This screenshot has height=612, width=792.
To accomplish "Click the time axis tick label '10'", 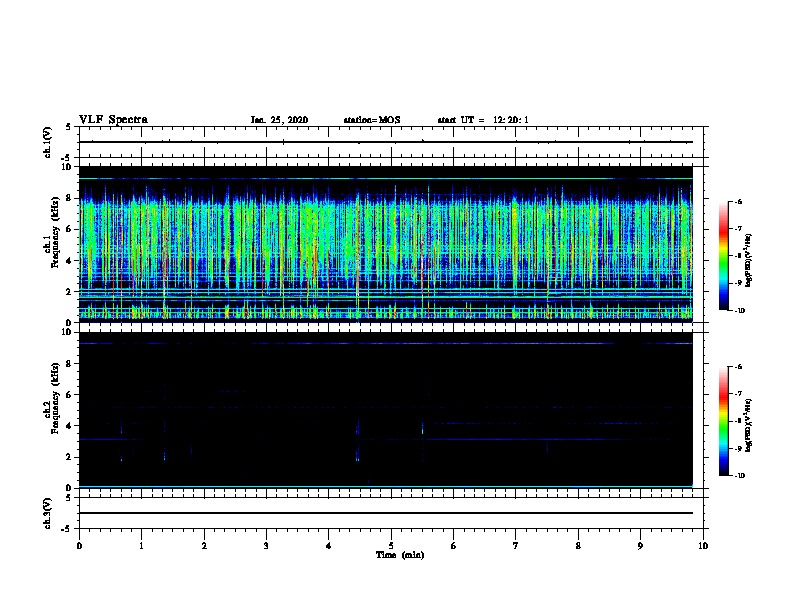I will click(x=703, y=545).
